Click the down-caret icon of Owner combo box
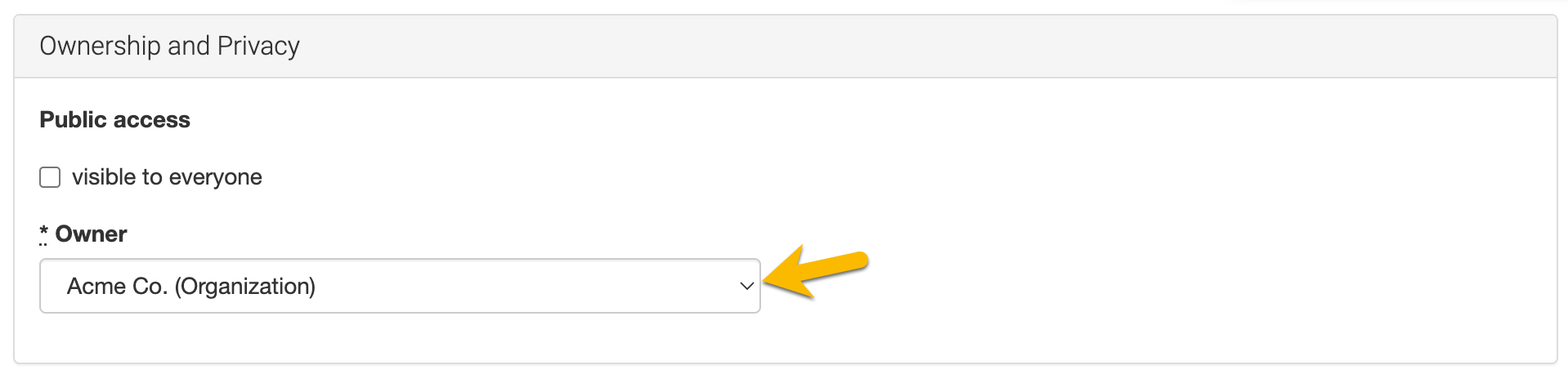Image resolution: width=1568 pixels, height=374 pixels. coord(746,286)
